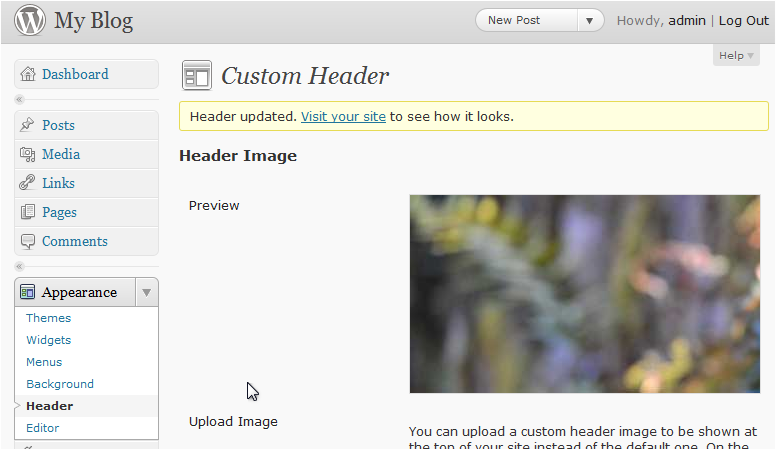This screenshot has width=776, height=450.
Task: Click the Posts pushpin icon
Action: (27, 125)
